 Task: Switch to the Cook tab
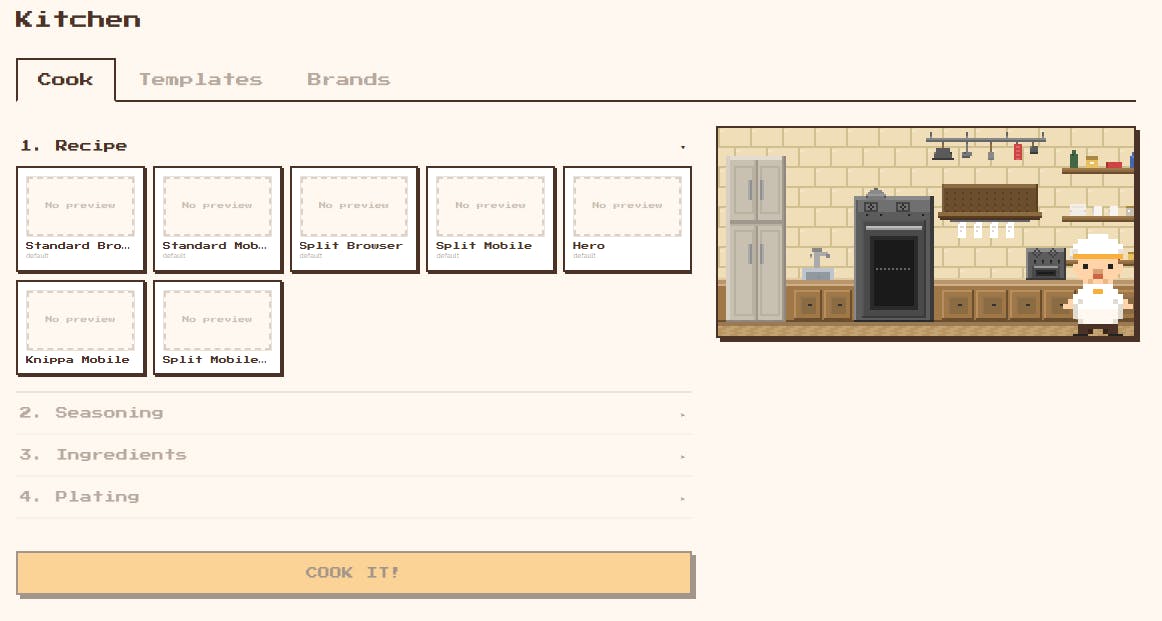[x=66, y=79]
